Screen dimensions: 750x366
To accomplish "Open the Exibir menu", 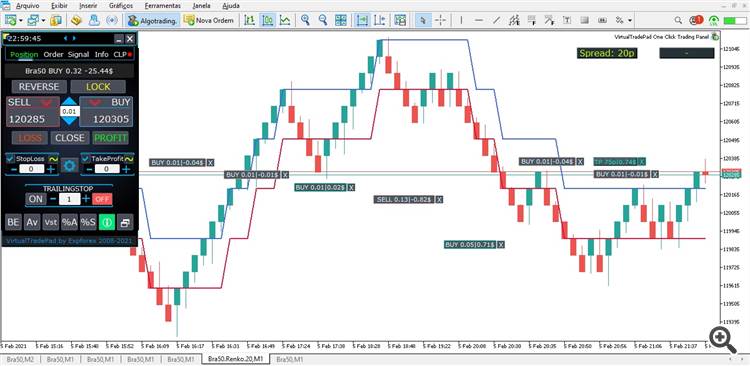I will 59,6.
